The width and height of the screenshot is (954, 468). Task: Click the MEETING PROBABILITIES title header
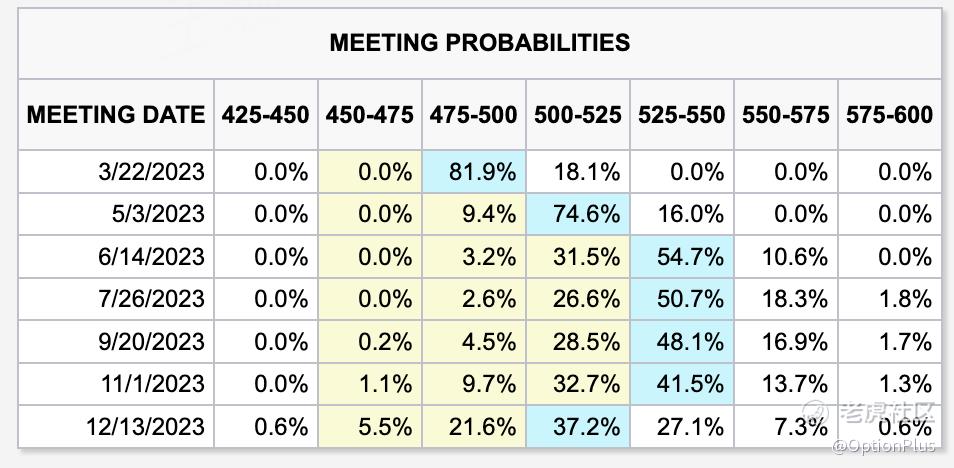click(x=479, y=43)
